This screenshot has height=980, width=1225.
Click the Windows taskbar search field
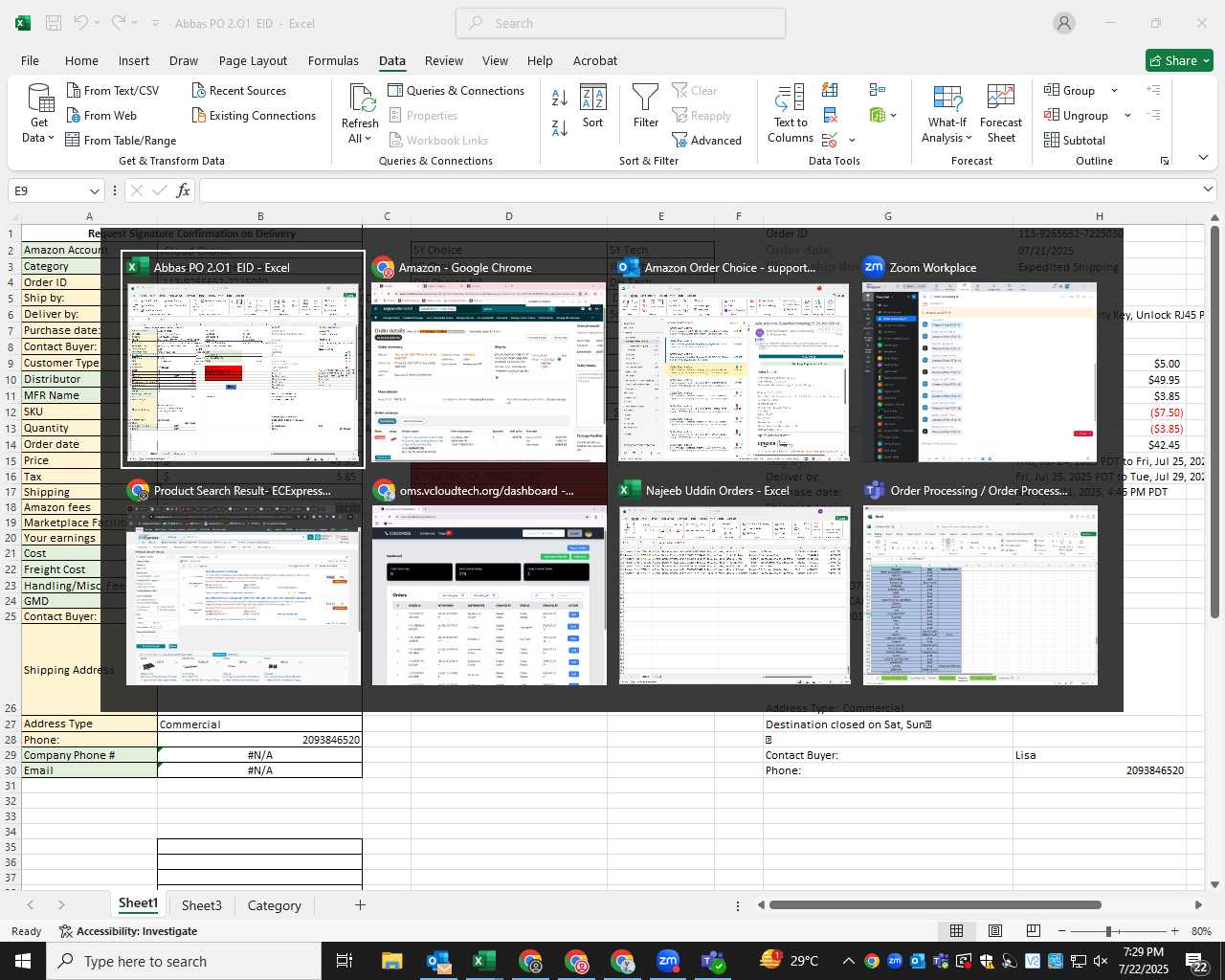(184, 961)
